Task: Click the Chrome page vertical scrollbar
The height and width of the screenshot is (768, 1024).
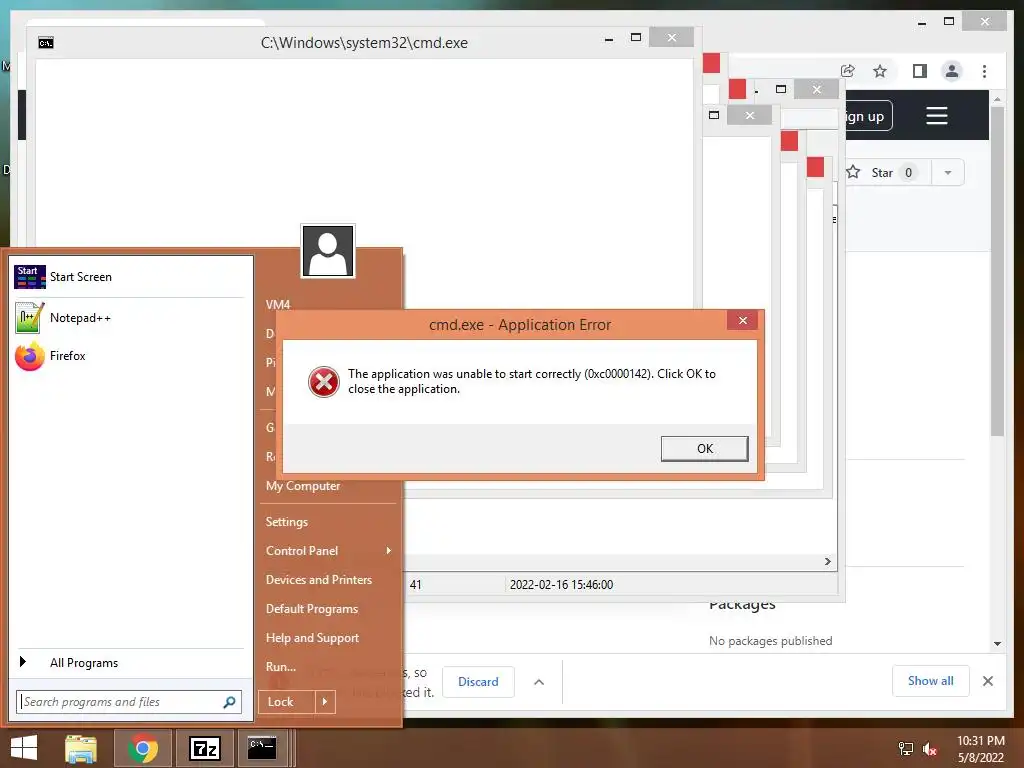Action: 997,271
